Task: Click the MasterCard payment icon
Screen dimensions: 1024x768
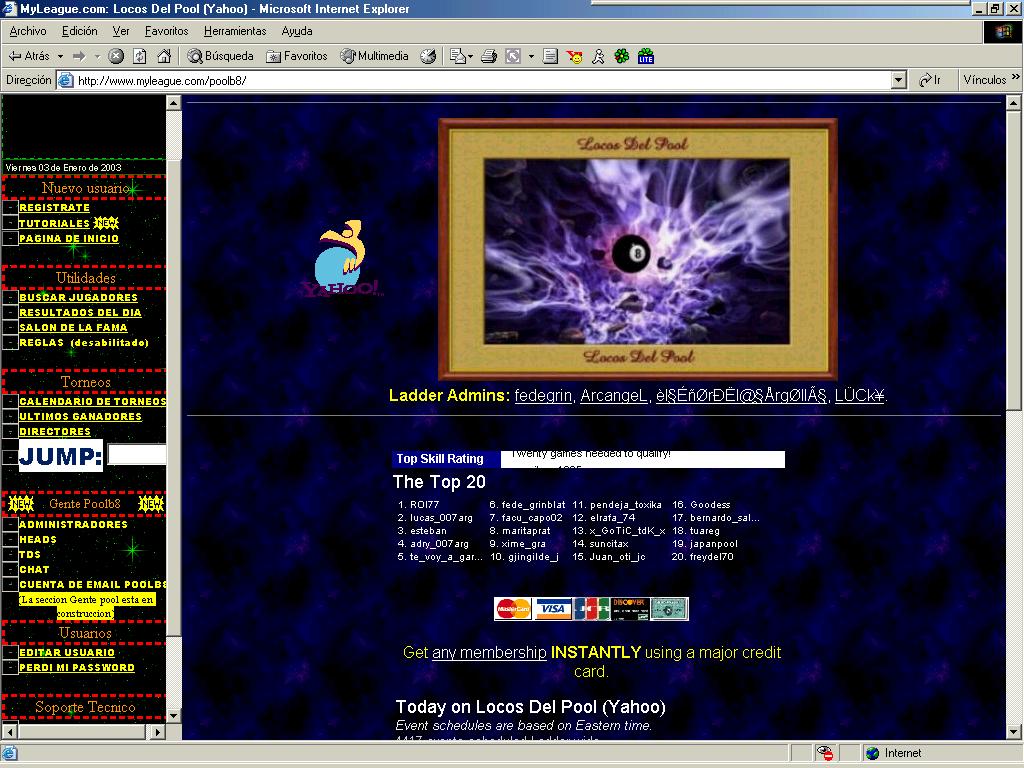Action: tap(513, 609)
